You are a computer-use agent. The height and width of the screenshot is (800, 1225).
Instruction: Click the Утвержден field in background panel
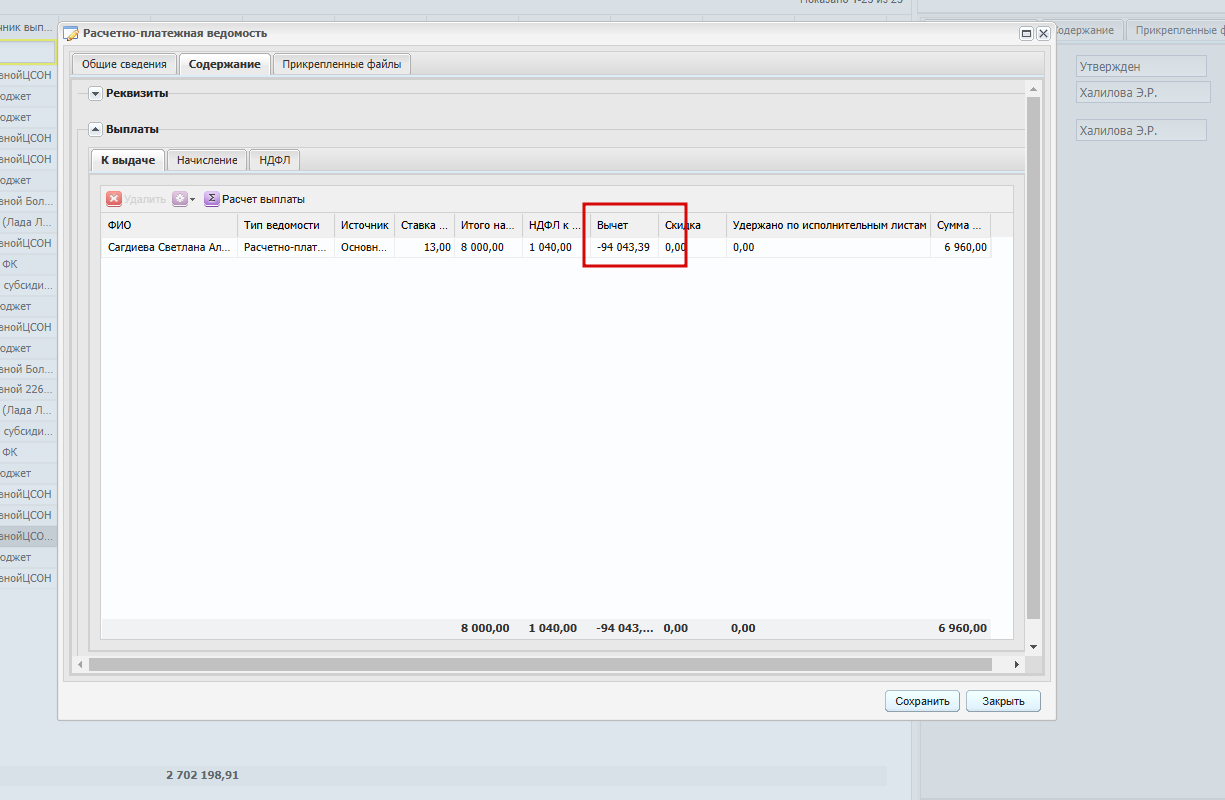(x=1141, y=66)
